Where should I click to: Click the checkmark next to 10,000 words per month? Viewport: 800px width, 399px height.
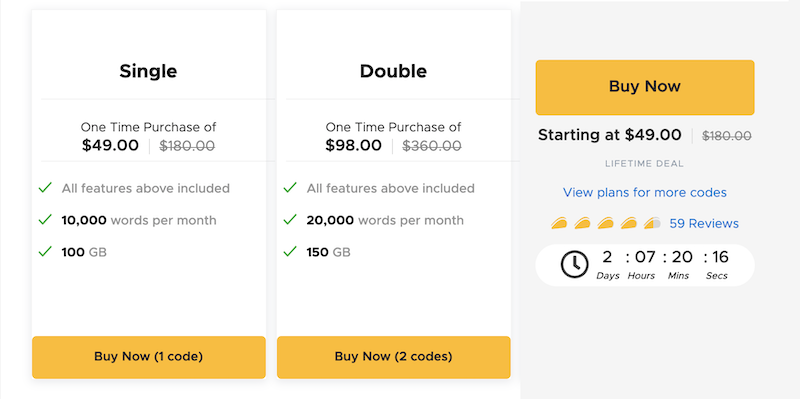(45, 219)
